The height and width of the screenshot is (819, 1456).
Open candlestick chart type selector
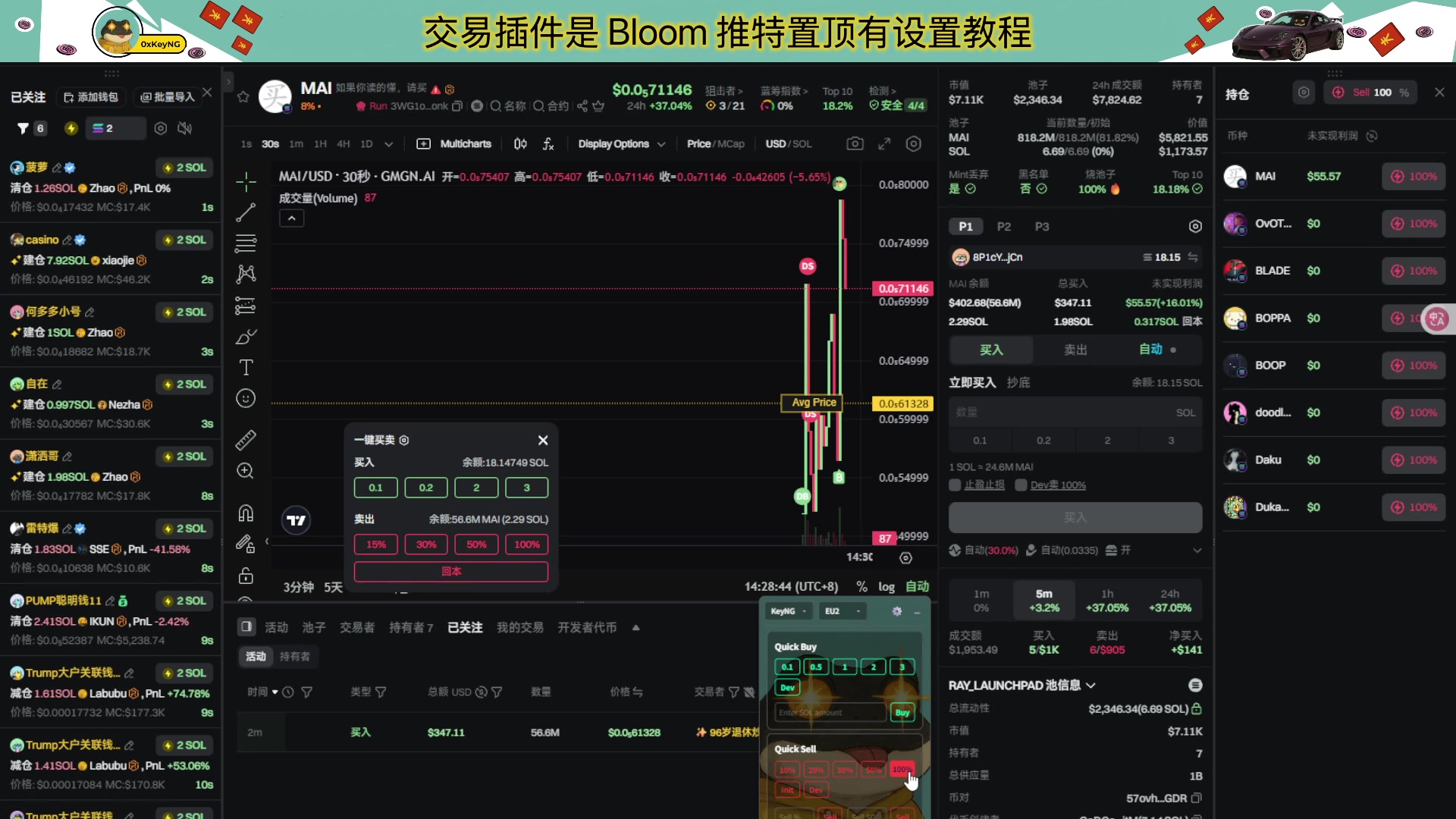pos(520,144)
